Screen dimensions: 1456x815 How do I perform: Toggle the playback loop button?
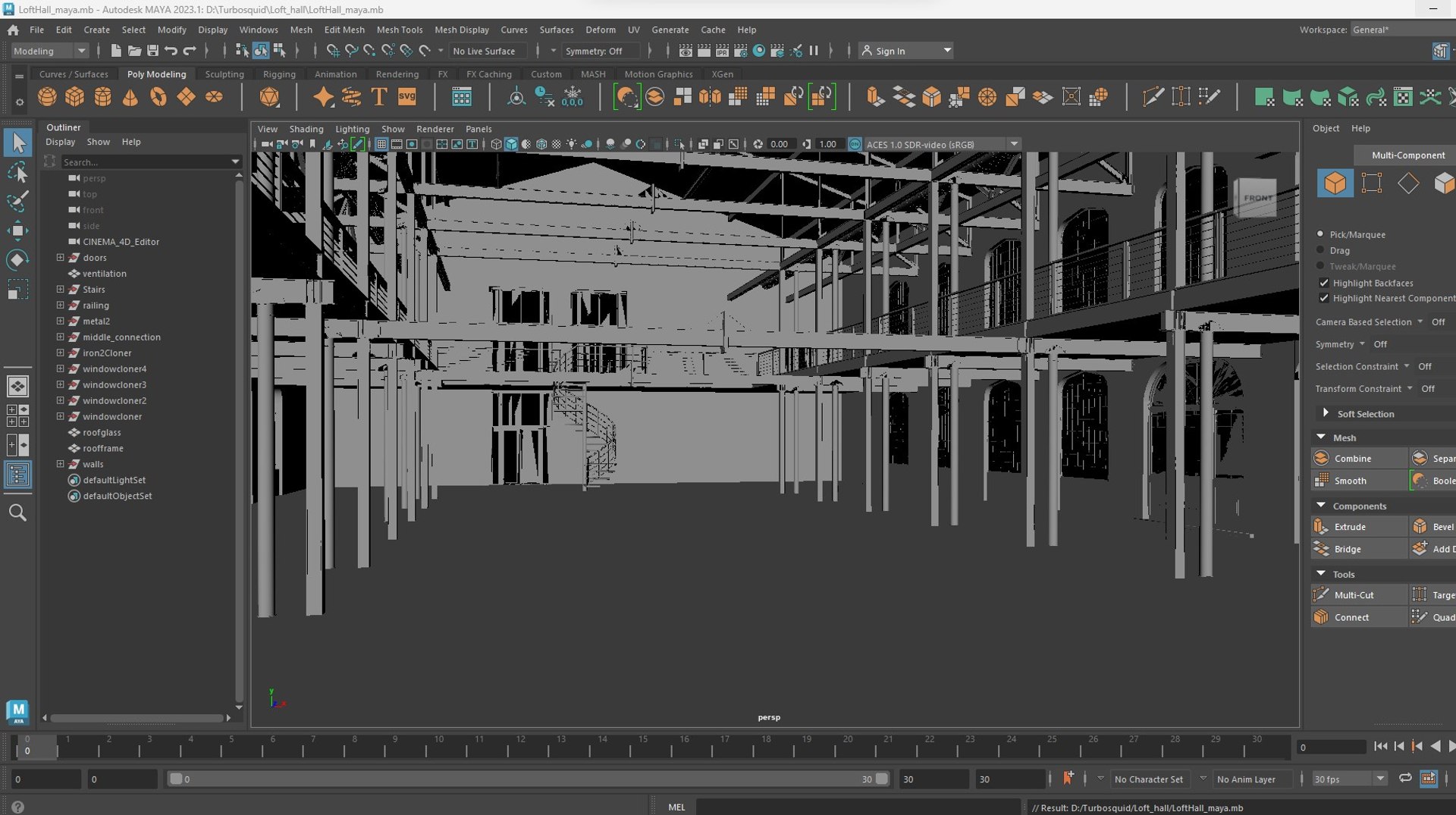coord(1405,779)
